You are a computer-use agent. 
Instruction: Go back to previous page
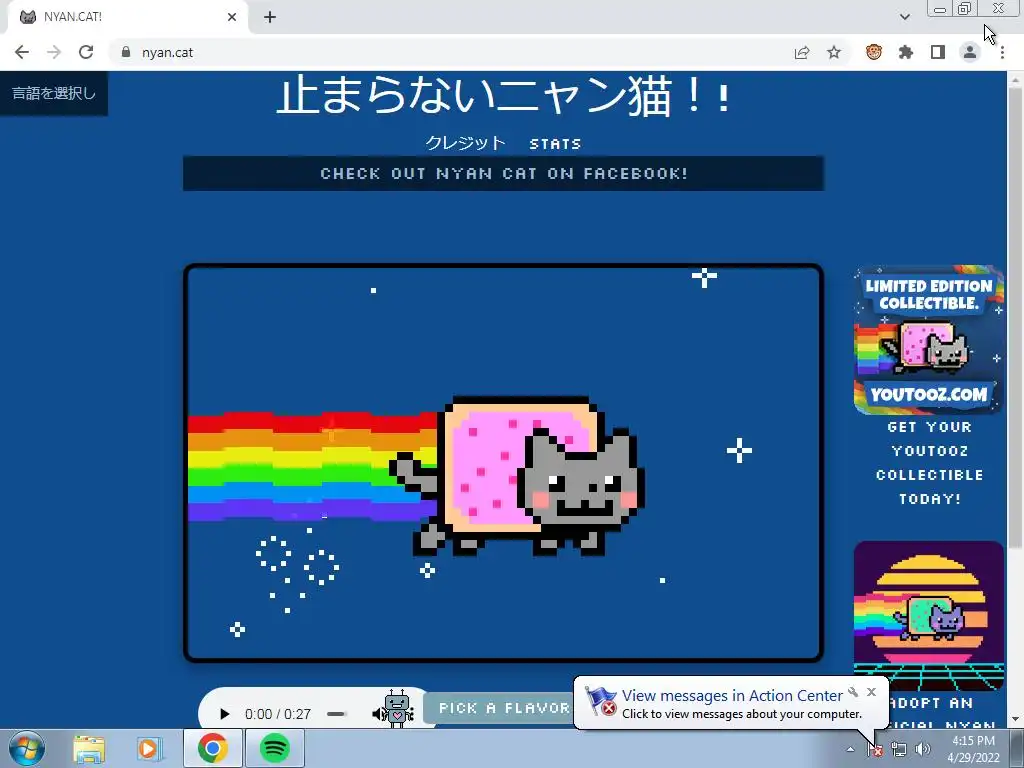22,52
